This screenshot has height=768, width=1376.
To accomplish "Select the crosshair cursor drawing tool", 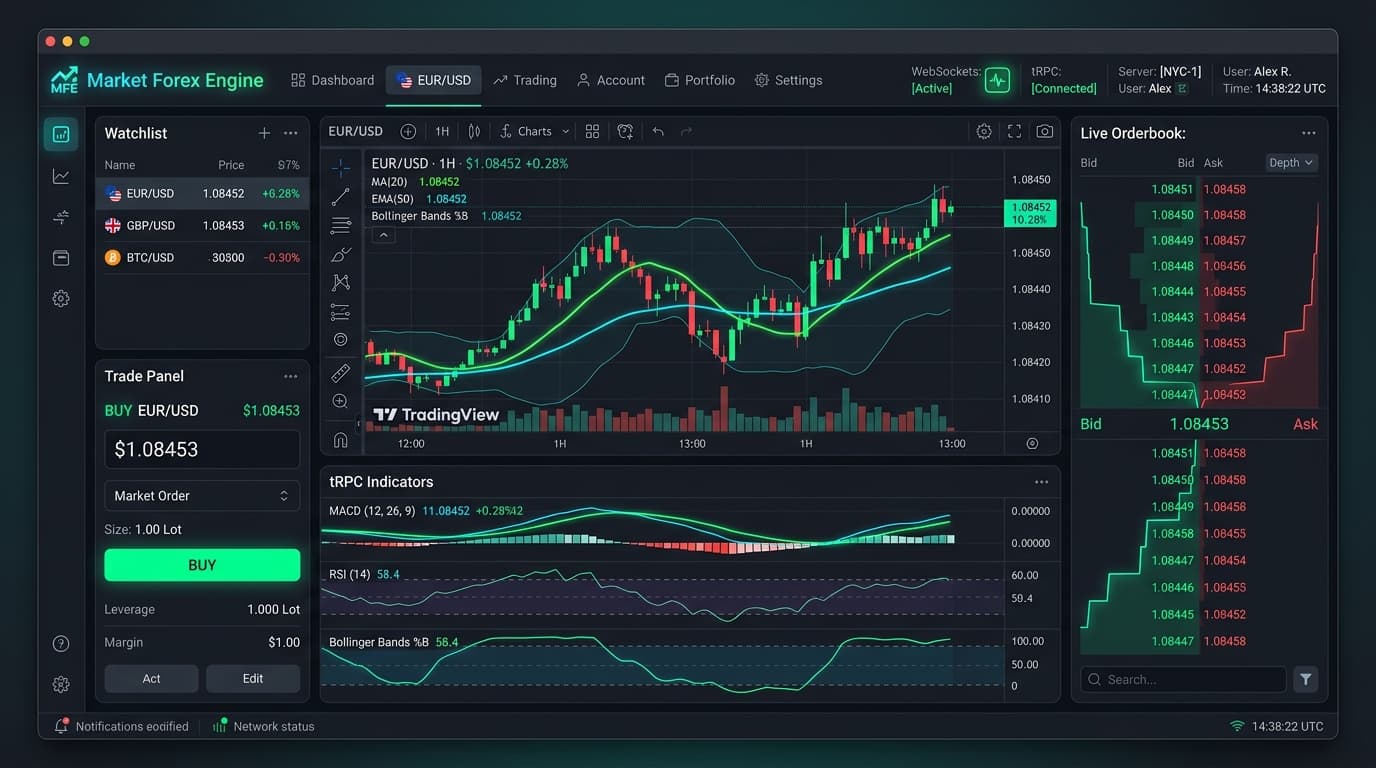I will coord(341,168).
